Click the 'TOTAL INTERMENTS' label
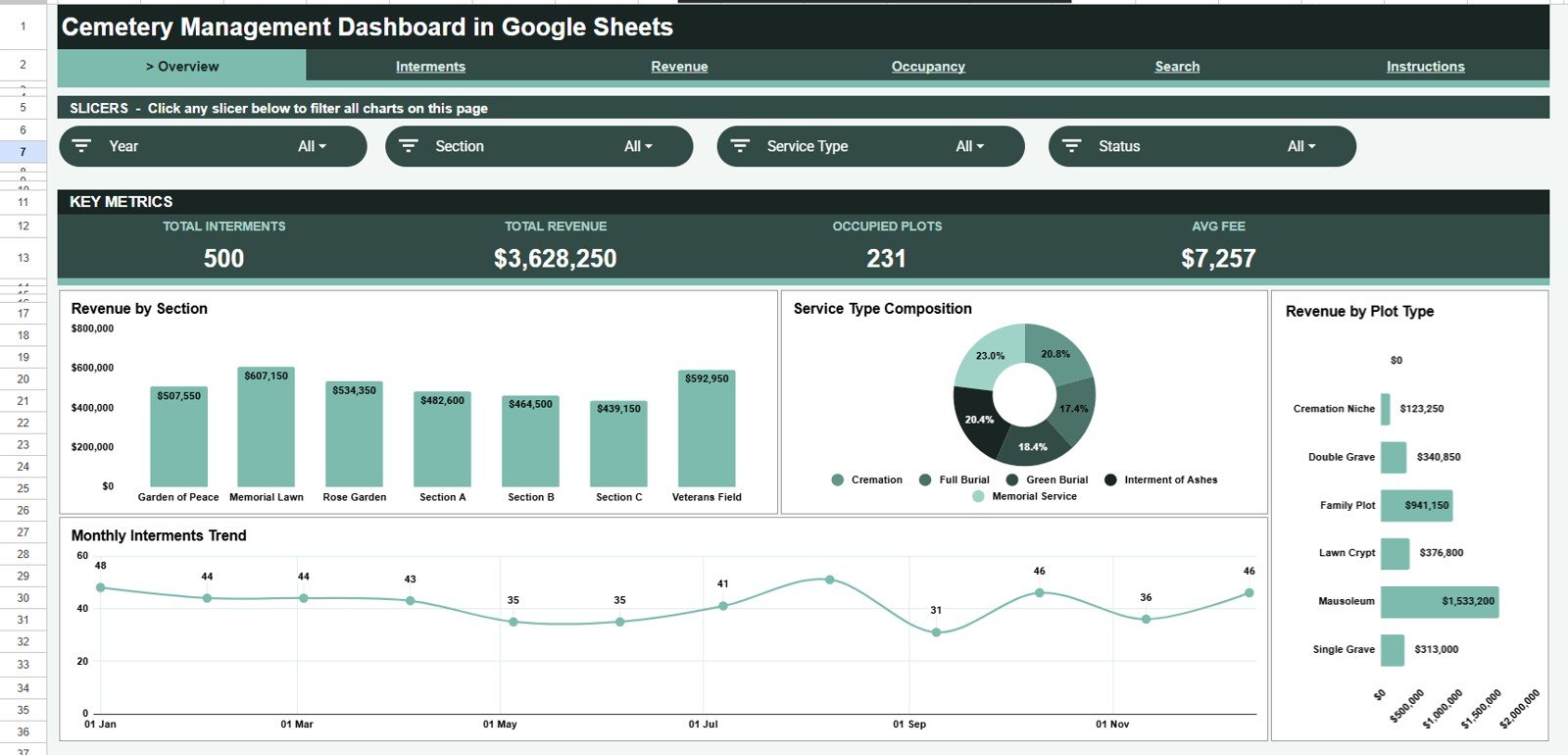This screenshot has height=755, width=1568. point(224,226)
